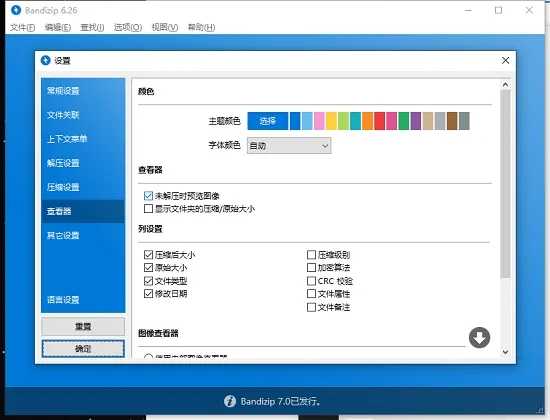Pick the light gray theme color swatch
550x420 pixels.
click(x=440, y=121)
